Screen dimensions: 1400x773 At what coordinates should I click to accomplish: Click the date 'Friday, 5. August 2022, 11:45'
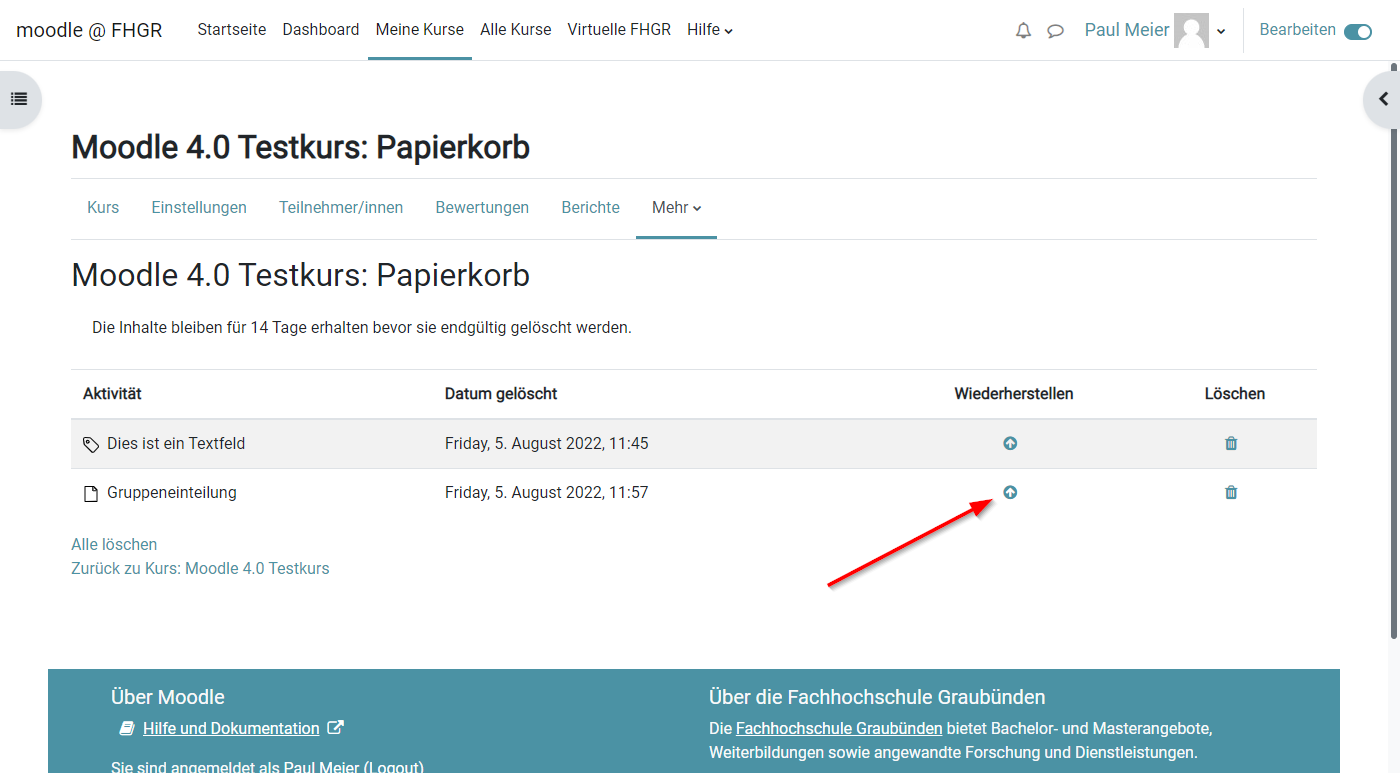pyautogui.click(x=546, y=443)
